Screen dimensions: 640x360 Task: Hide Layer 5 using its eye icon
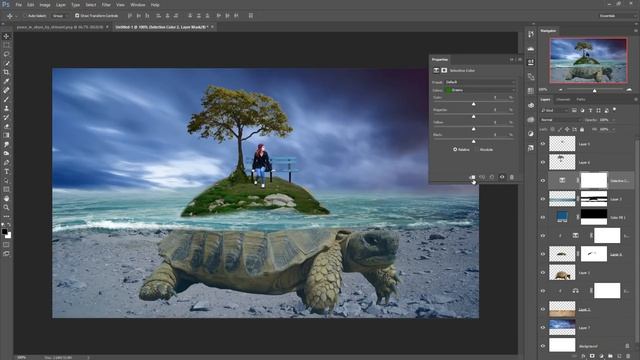pyautogui.click(x=543, y=144)
